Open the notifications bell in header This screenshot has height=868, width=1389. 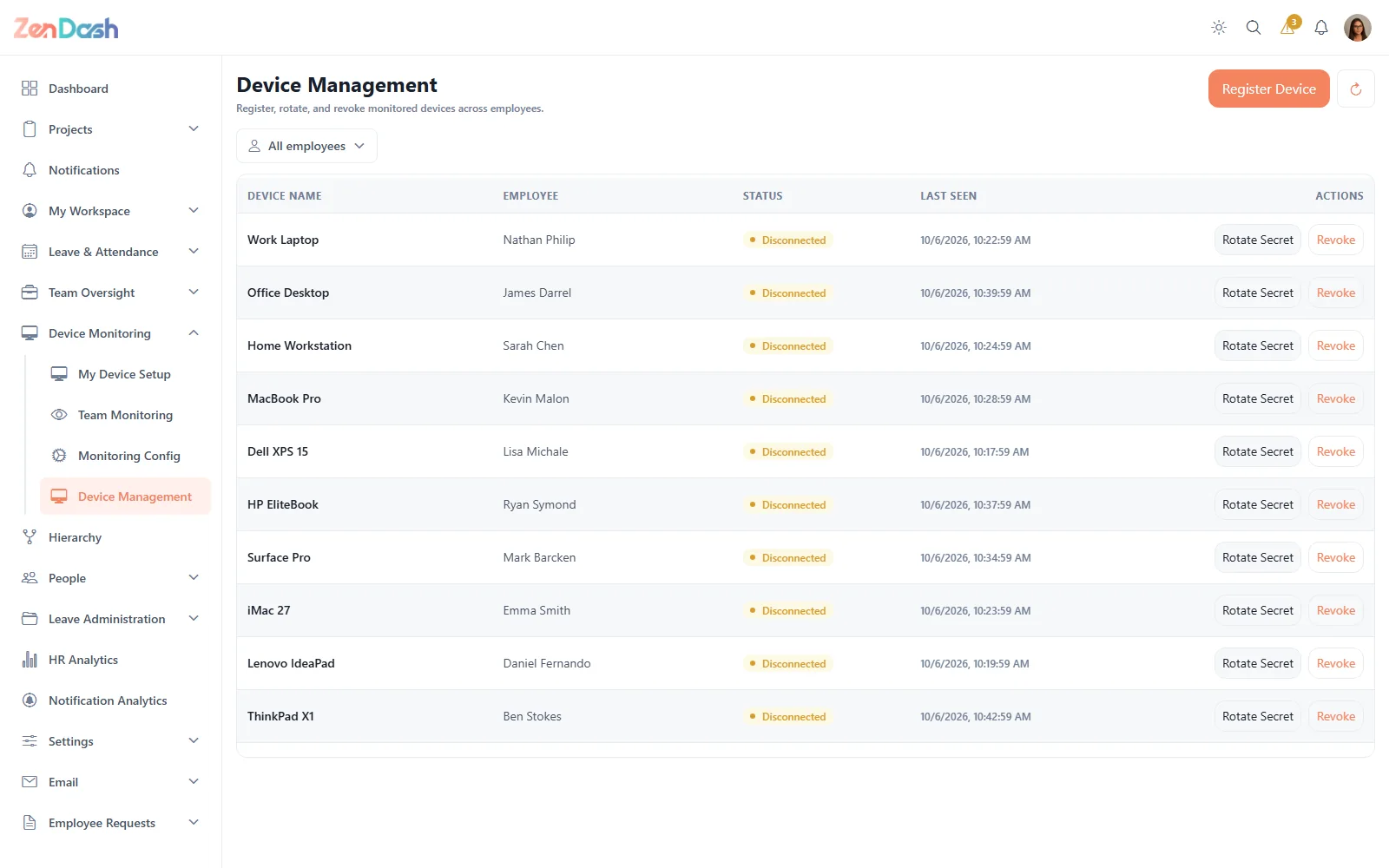pos(1321,28)
